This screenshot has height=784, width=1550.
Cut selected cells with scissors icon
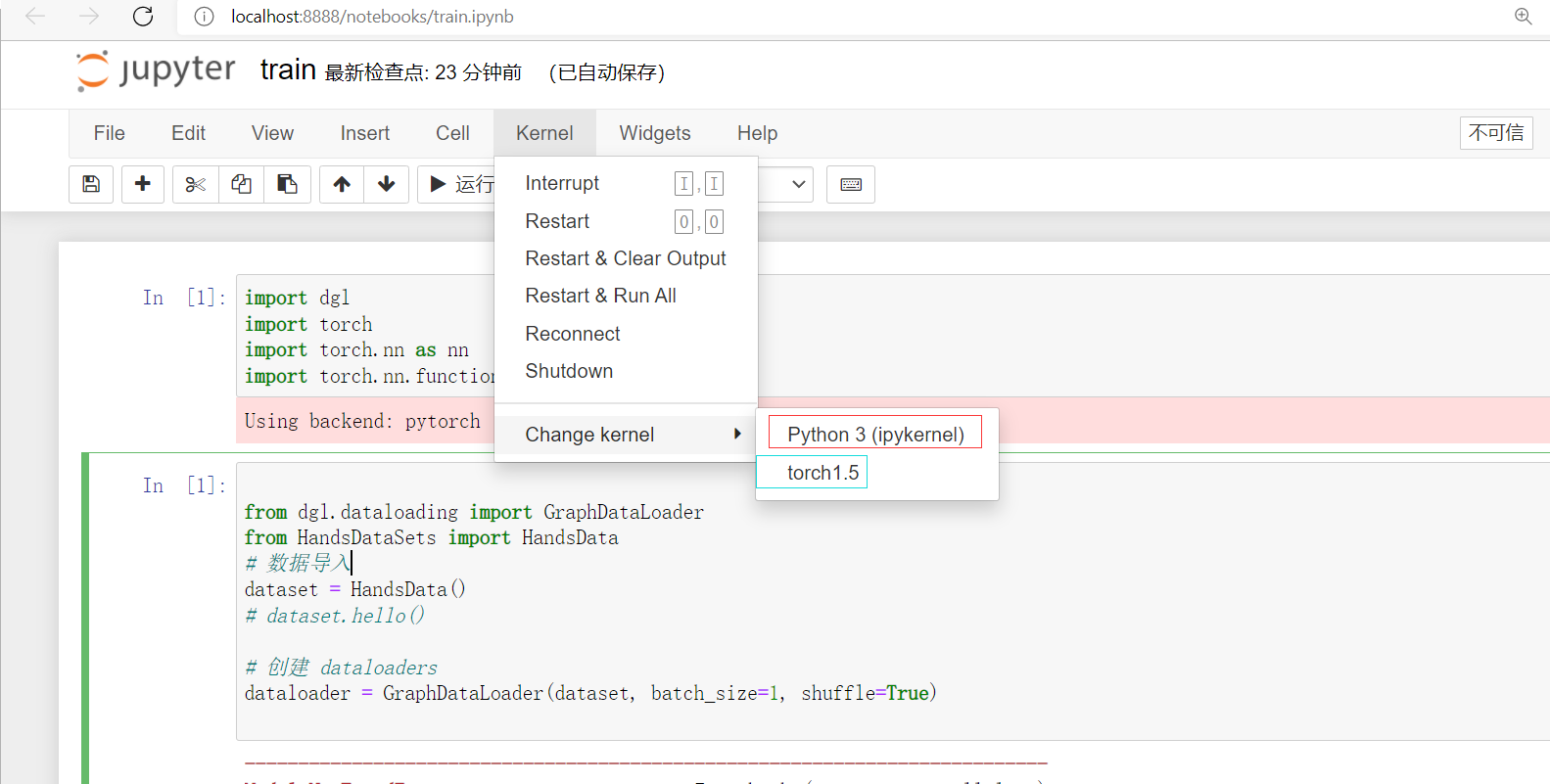pos(195,184)
